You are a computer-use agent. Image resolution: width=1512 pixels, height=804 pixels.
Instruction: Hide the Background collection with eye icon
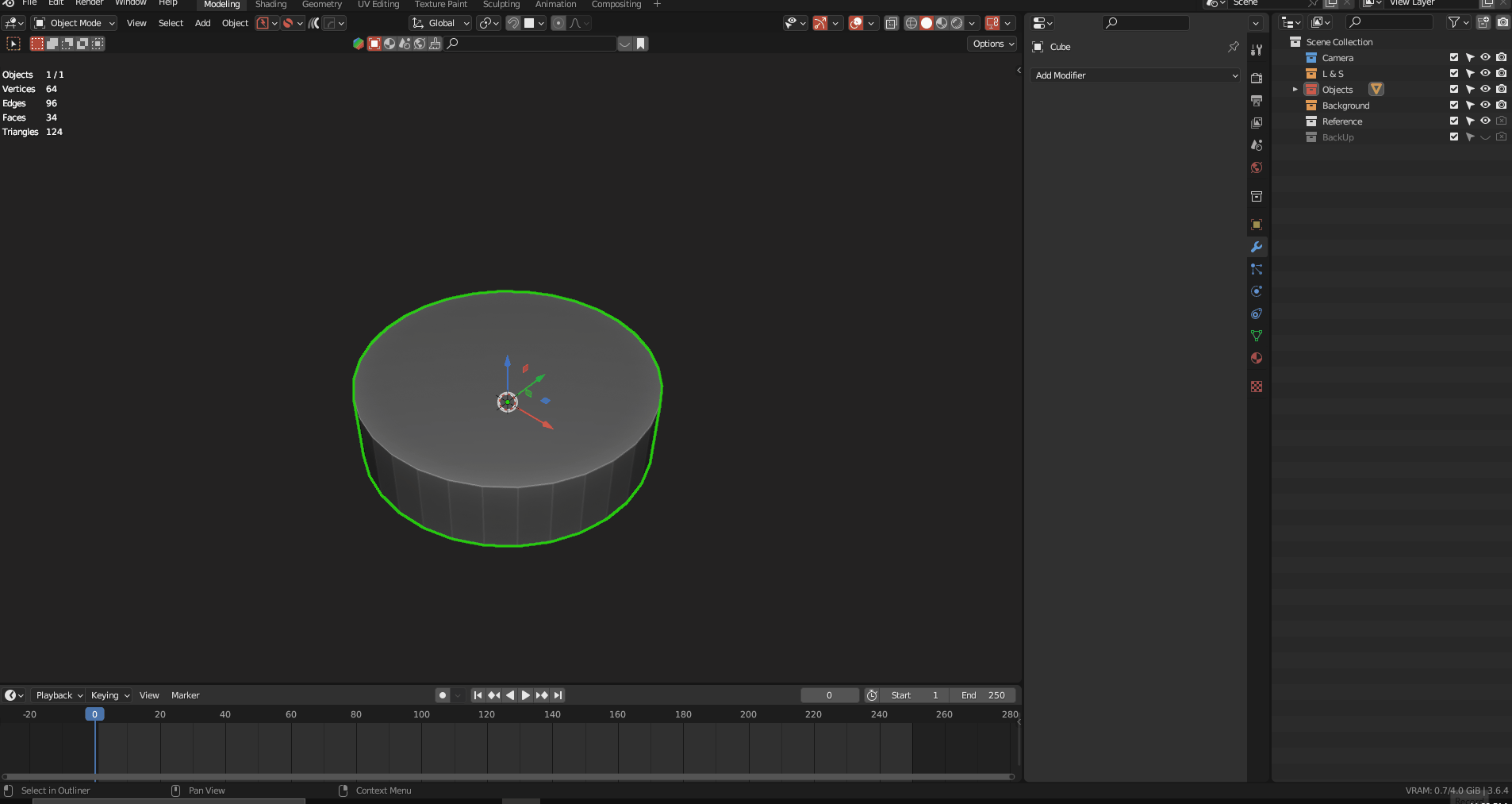tap(1485, 105)
